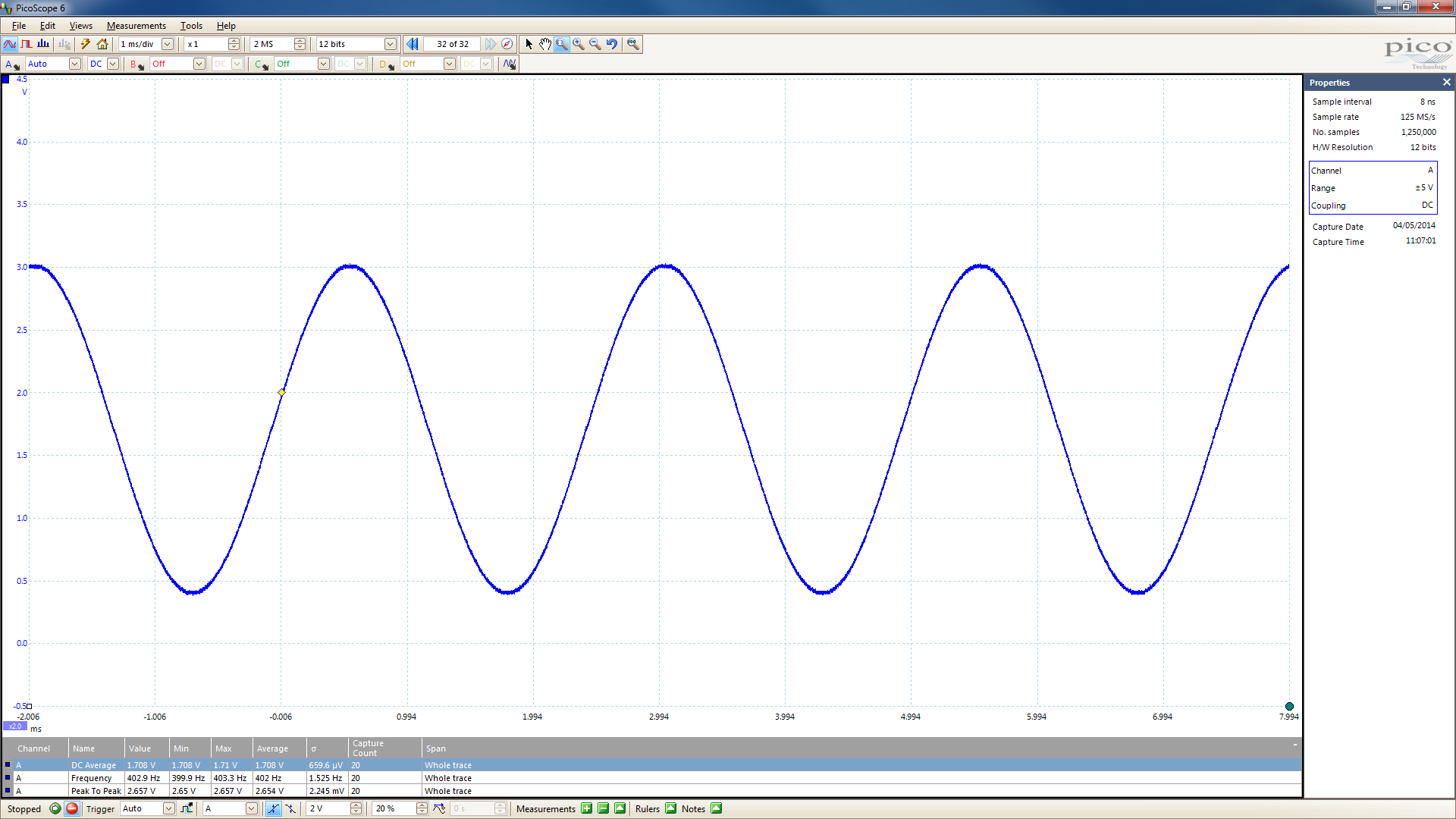The height and width of the screenshot is (819, 1456).
Task: Click the Undo Zoom arrow icon
Action: [612, 44]
